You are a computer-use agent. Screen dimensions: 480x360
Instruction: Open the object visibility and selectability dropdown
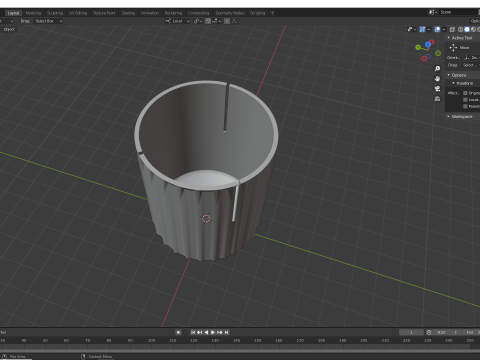[412, 29]
